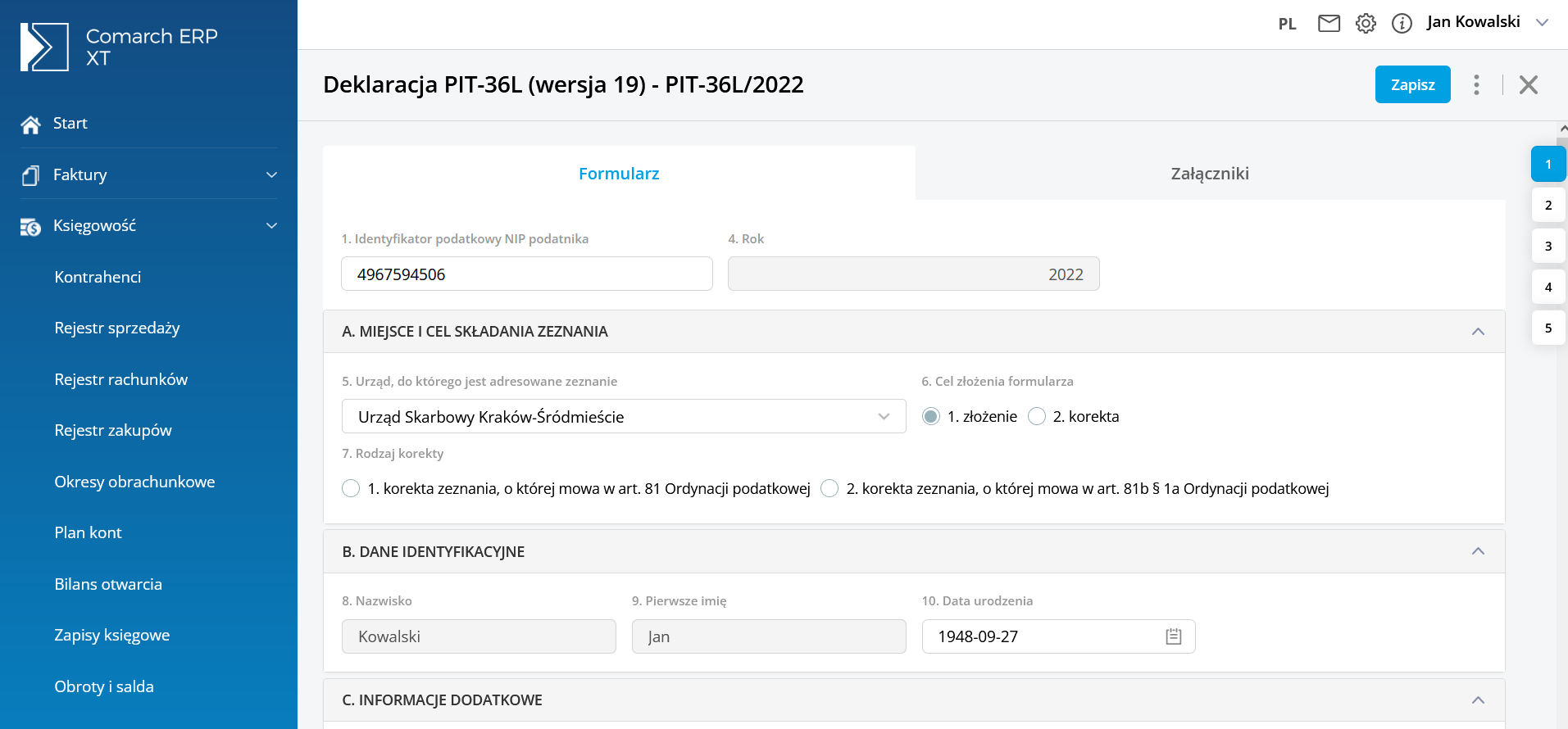This screenshot has height=729, width=1568.
Task: Open the calendar picker for birth date
Action: 1174,636
